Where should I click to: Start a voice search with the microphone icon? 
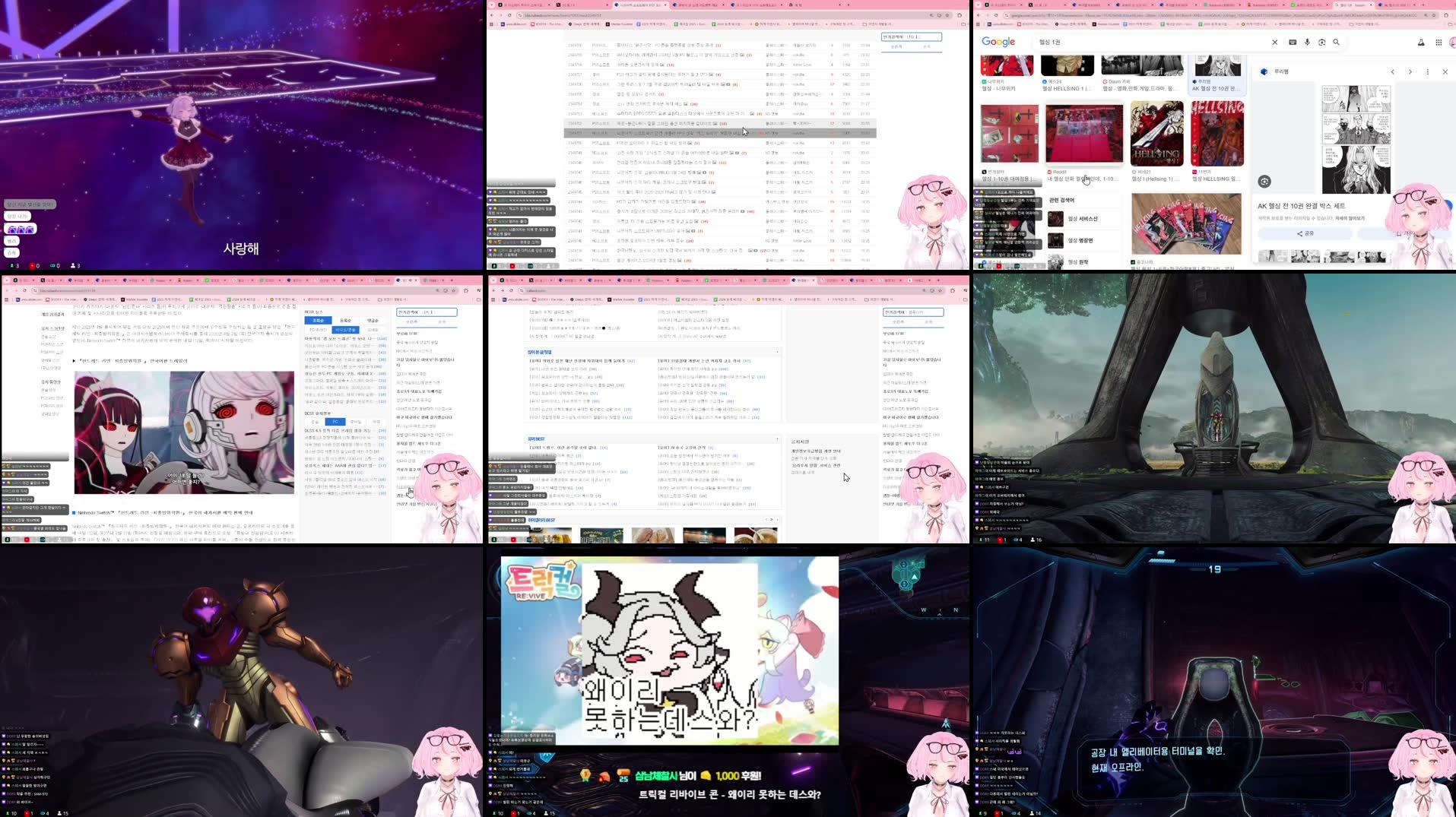[x=1308, y=42]
